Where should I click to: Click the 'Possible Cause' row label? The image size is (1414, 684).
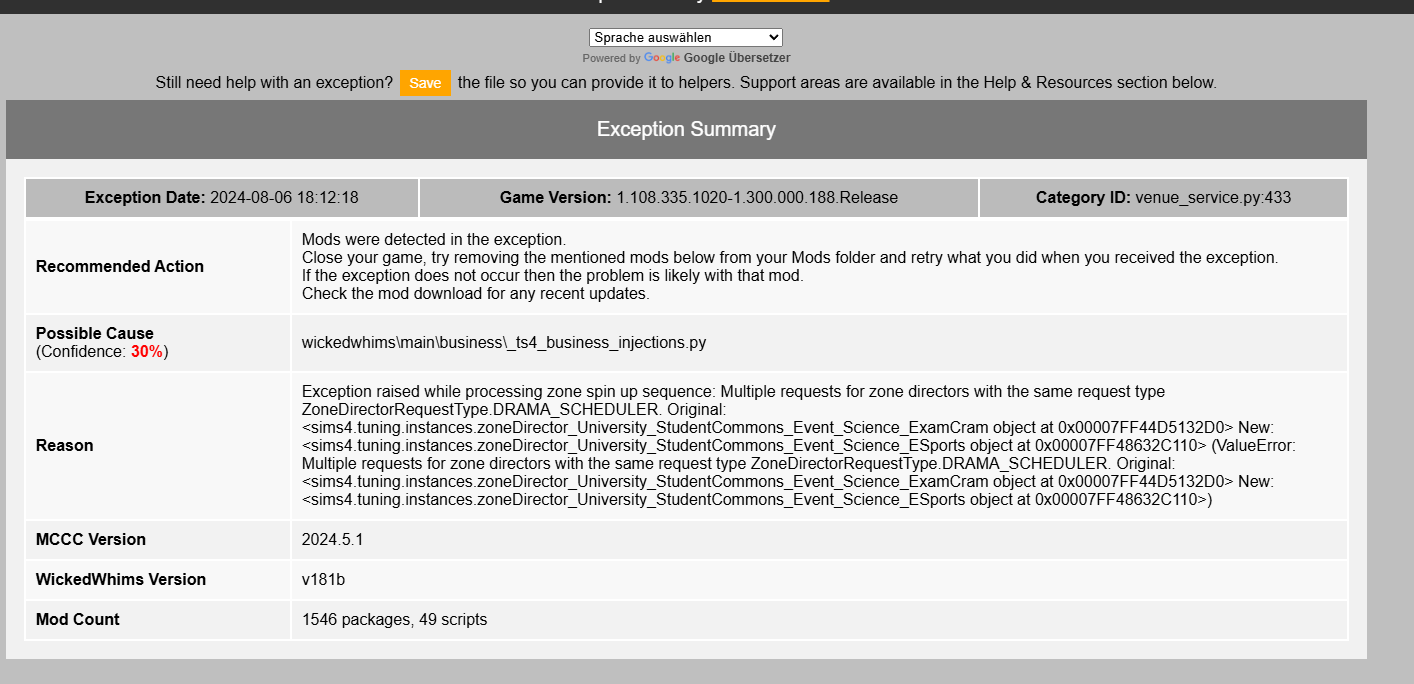click(x=95, y=333)
